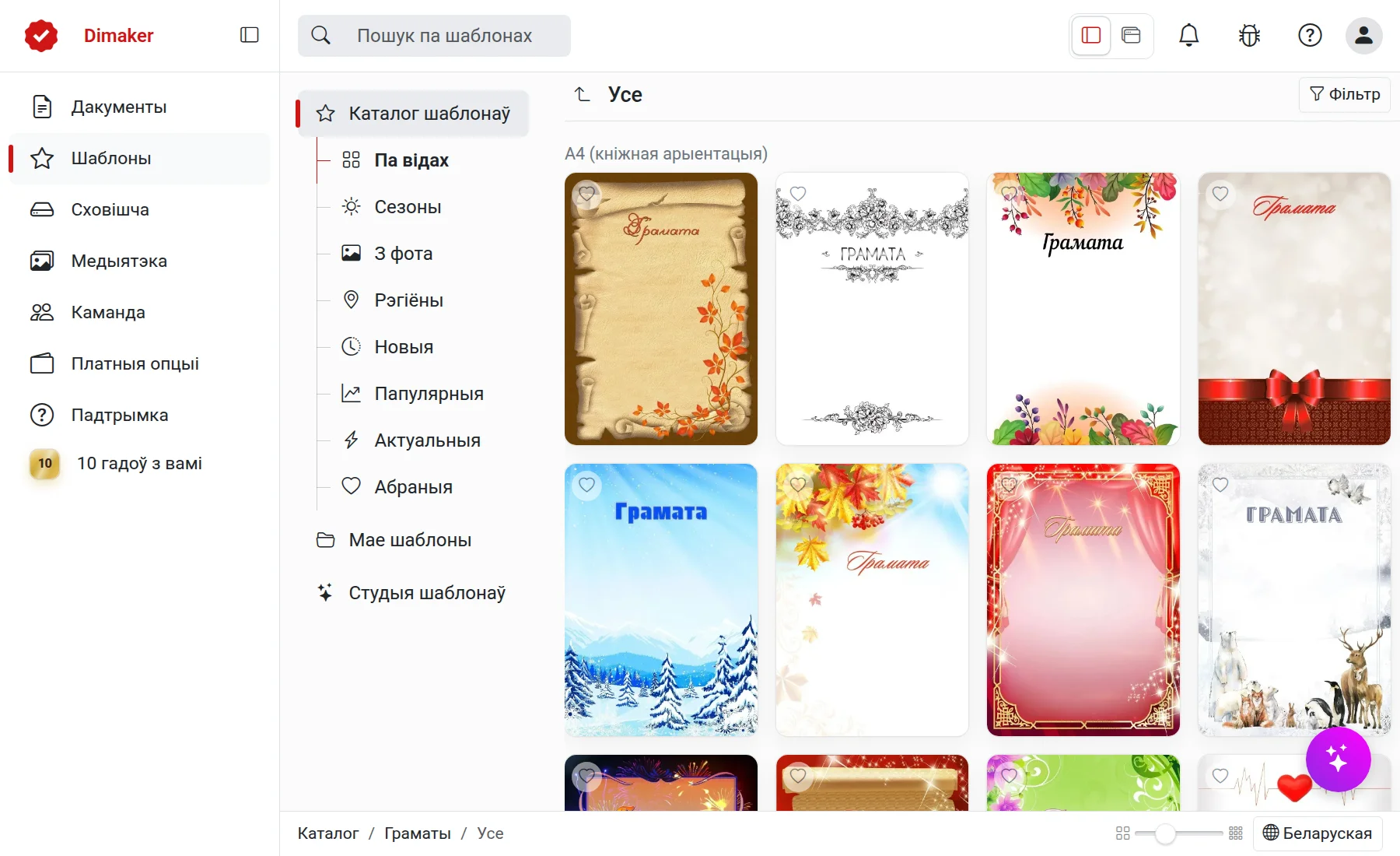Viewport: 1400px width, 856px height.
Task: Open the bug report icon
Action: click(1249, 35)
